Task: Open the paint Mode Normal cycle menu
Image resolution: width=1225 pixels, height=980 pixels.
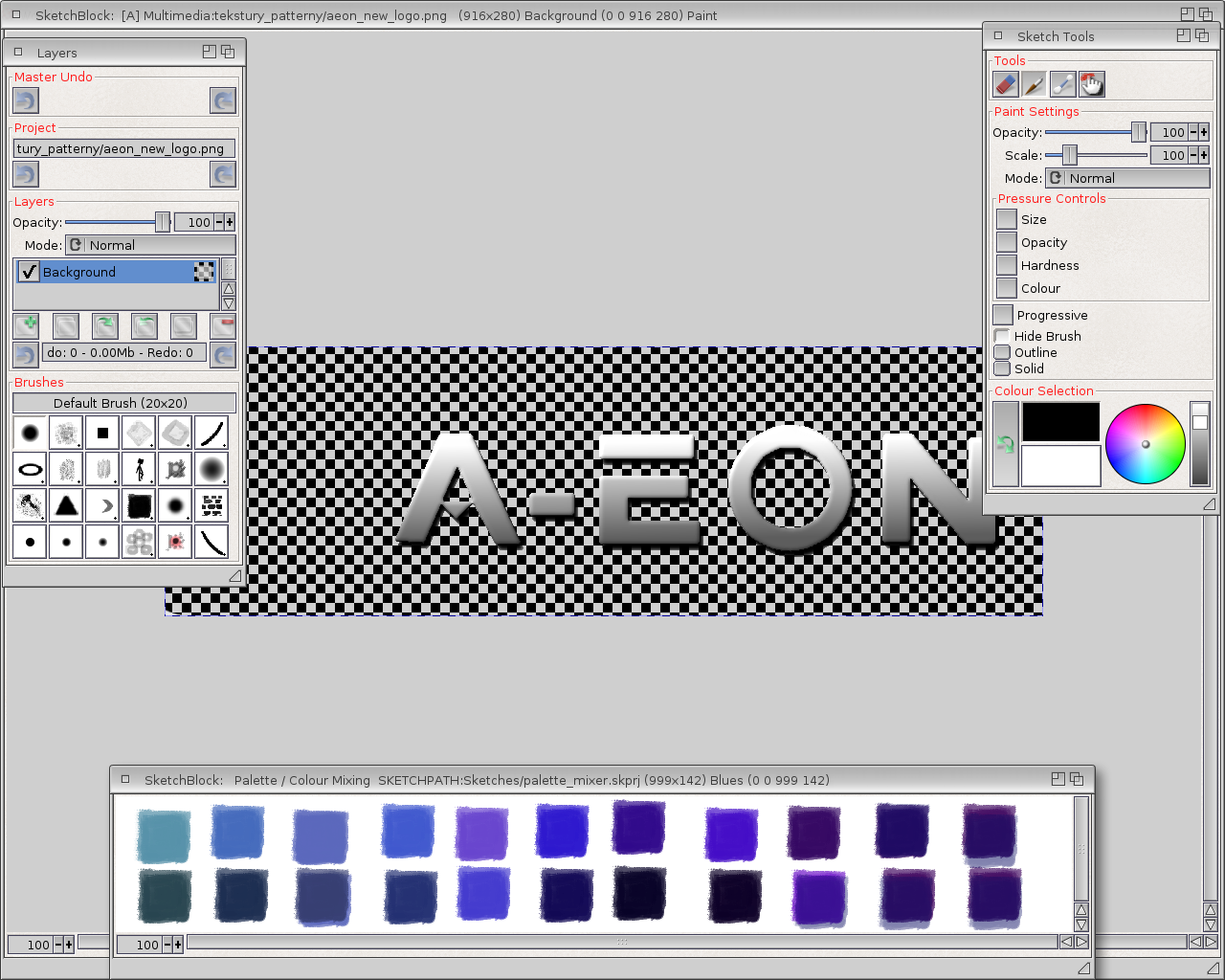Action: tap(1127, 178)
